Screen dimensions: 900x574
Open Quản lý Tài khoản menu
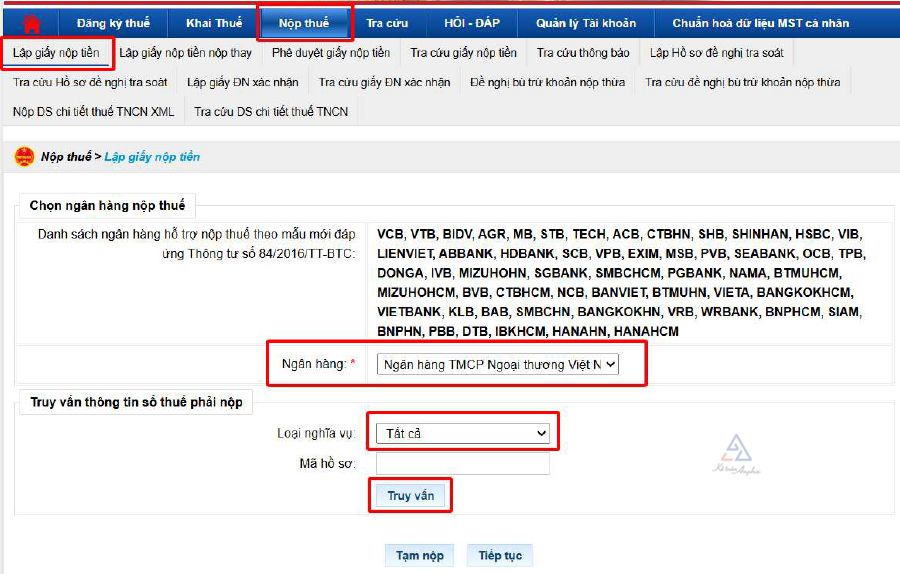(586, 24)
